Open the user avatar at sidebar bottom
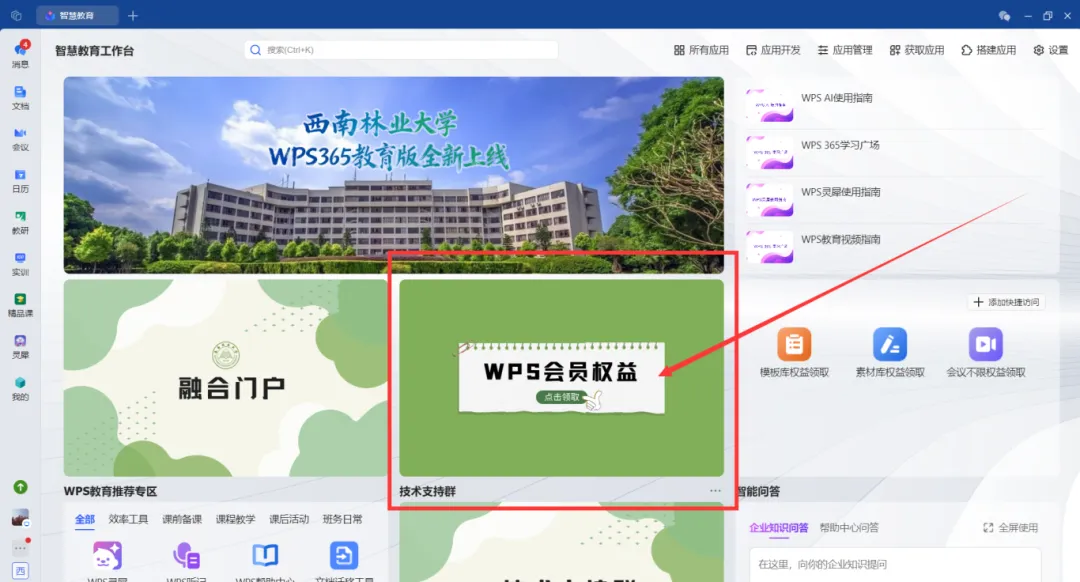This screenshot has width=1080, height=582. (x=21, y=517)
